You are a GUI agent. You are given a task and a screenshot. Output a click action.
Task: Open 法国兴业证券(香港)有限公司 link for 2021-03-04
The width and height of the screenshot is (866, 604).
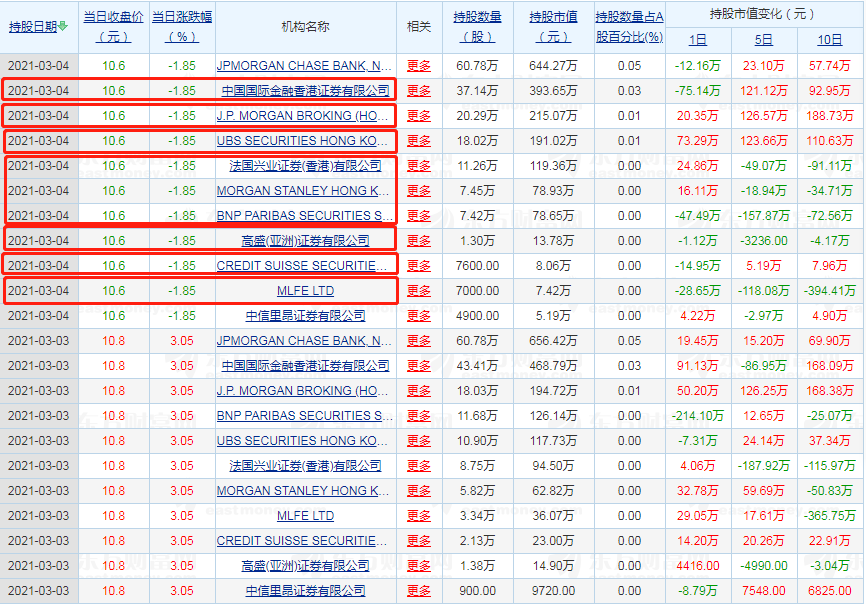coord(305,166)
